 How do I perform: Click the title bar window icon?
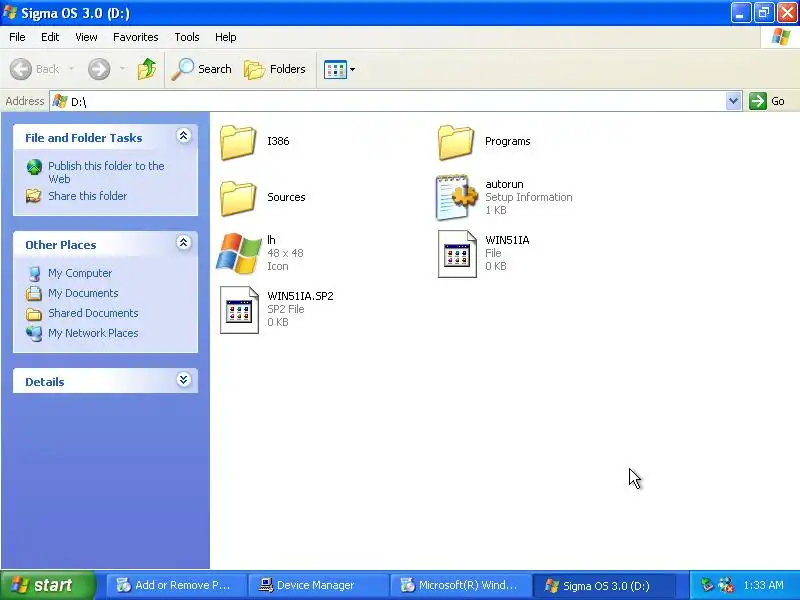pyautogui.click(x=10, y=13)
